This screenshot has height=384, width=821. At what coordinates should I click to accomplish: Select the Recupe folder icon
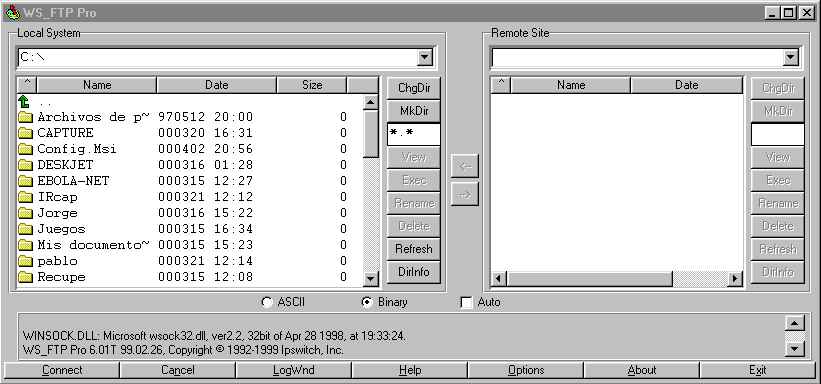pos(25,277)
